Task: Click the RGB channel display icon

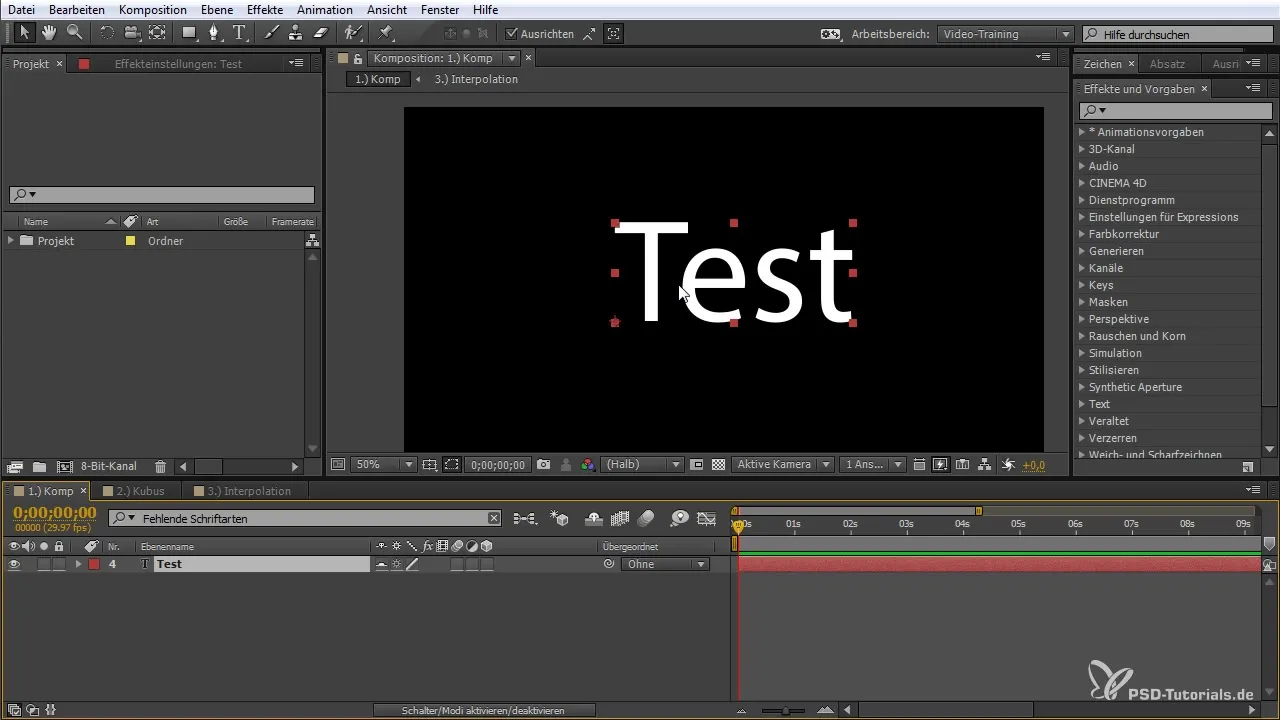Action: [x=588, y=465]
